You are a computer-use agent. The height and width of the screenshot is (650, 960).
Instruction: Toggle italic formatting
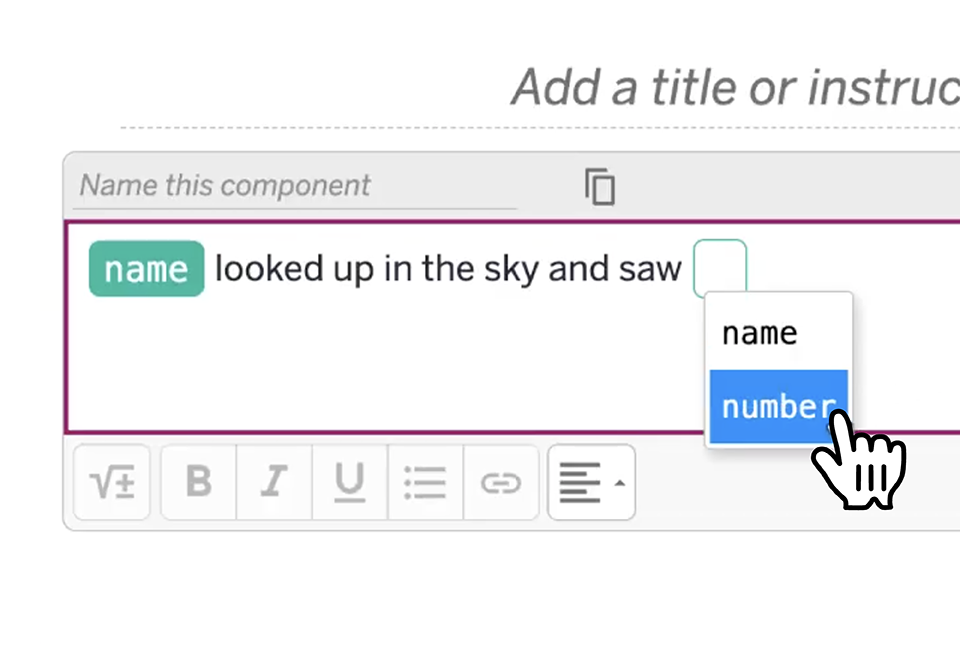pos(274,483)
